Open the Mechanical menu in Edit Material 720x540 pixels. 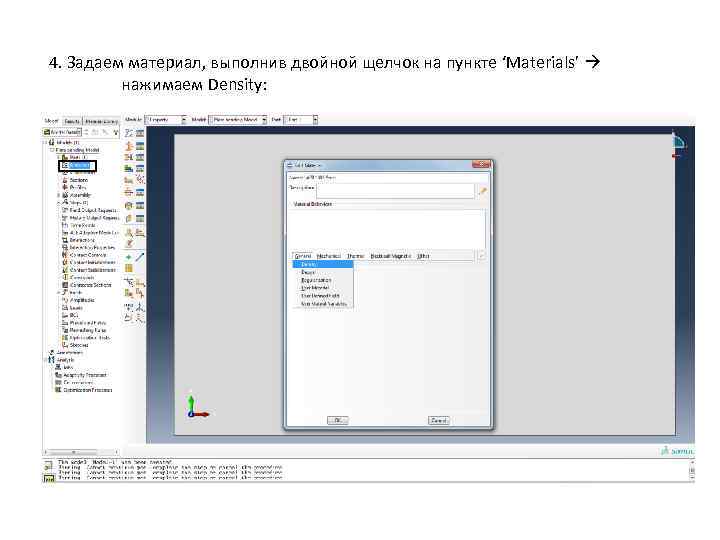tap(329, 256)
